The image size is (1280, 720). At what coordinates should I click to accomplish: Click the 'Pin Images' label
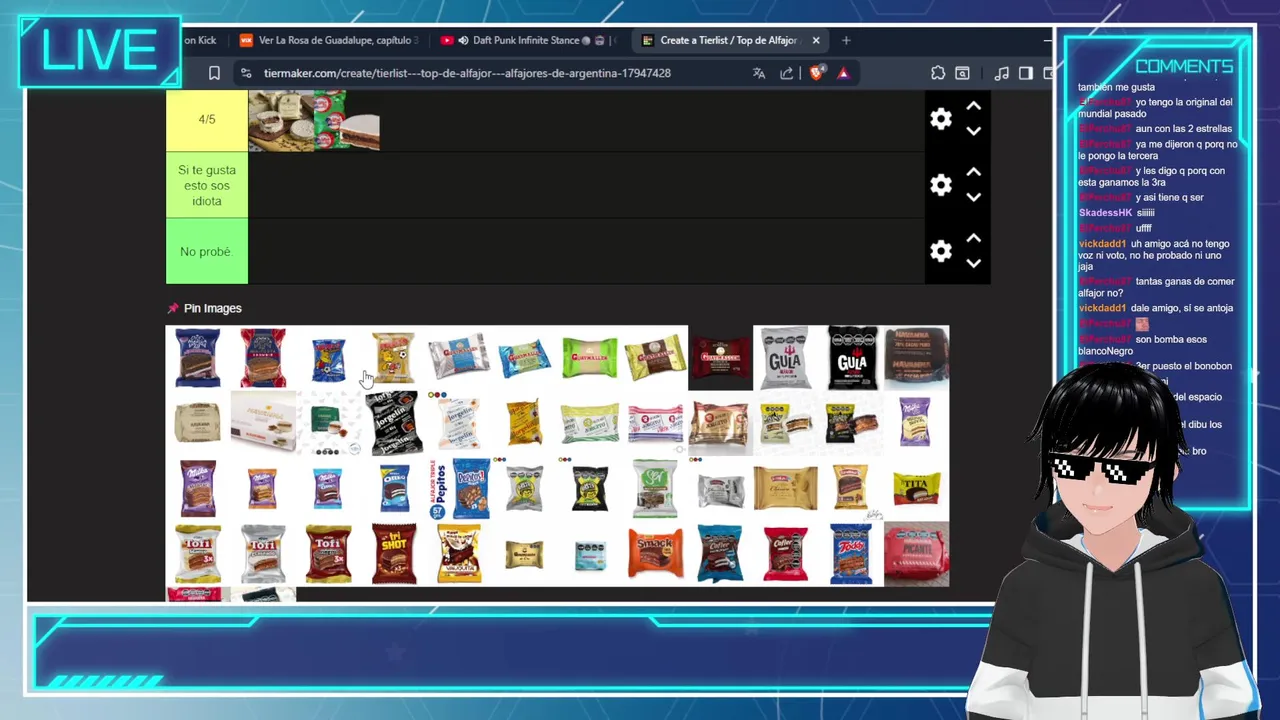[x=212, y=308]
